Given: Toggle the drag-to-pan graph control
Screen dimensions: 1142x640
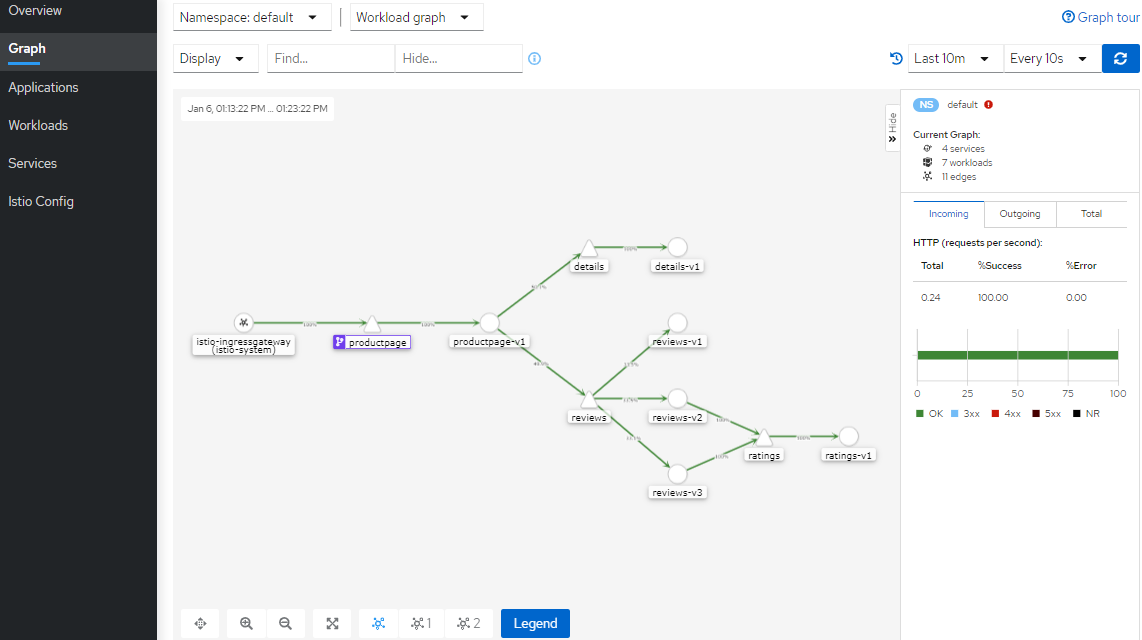Looking at the screenshot, I should (x=200, y=623).
